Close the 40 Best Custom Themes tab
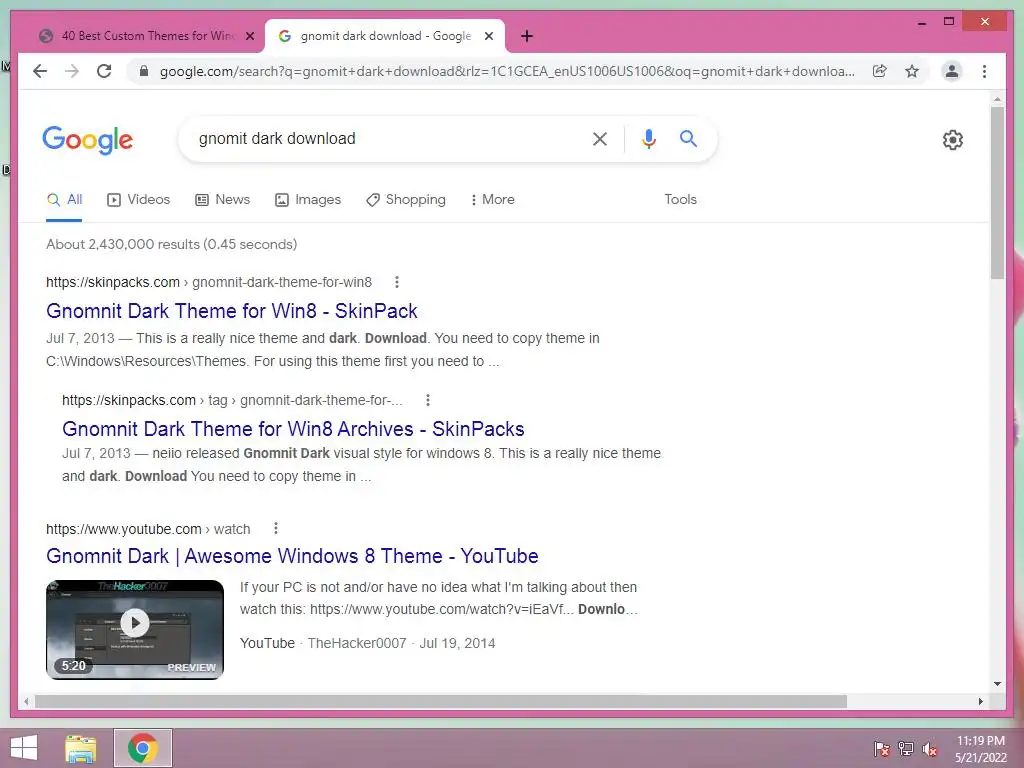Viewport: 1024px width, 768px height. [249, 37]
